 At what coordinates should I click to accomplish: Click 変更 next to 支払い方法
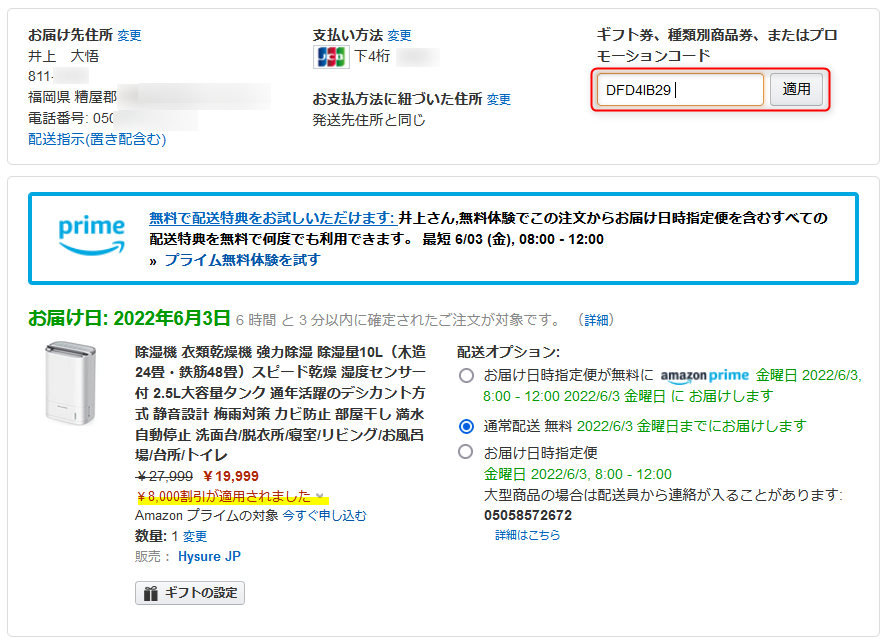(x=399, y=36)
